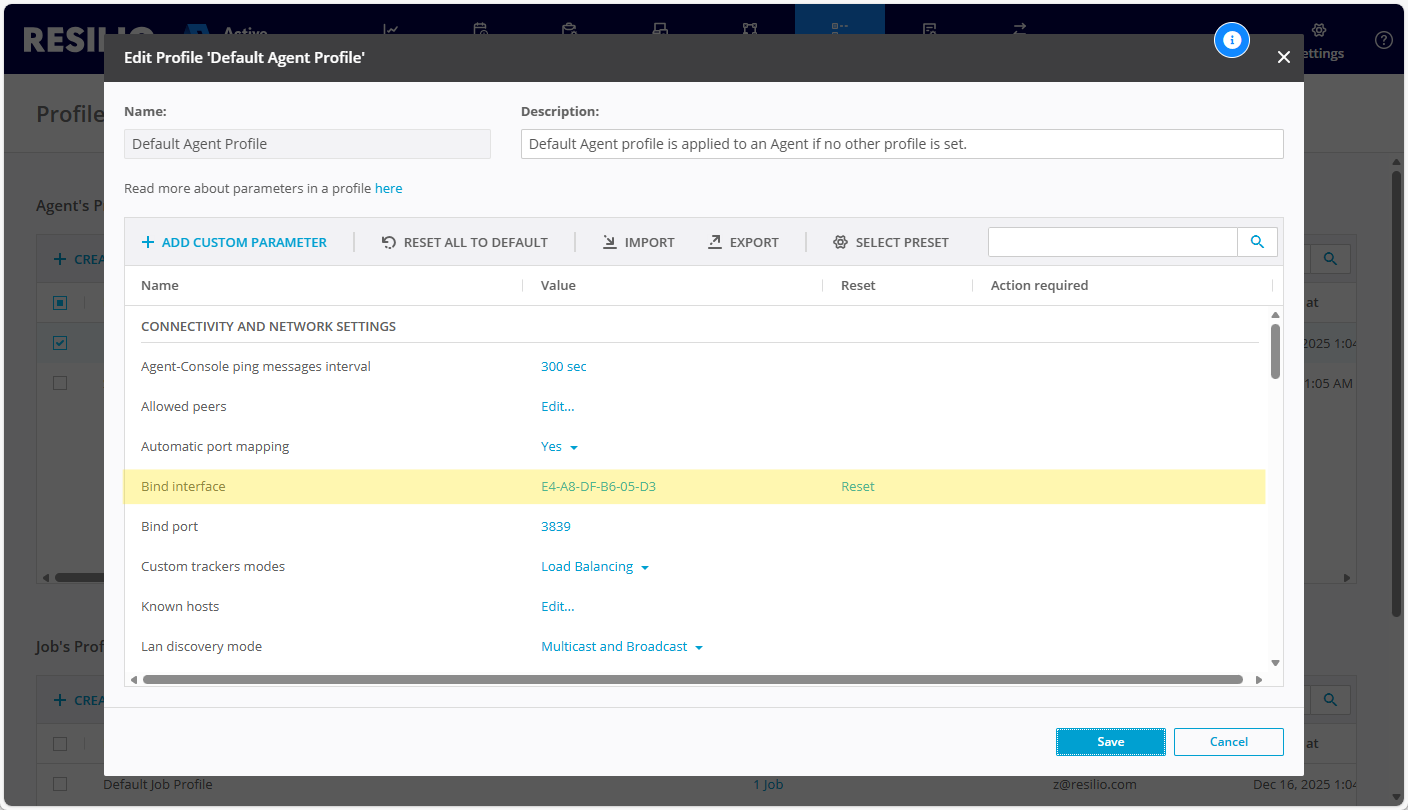Click the Export parameters icon
This screenshot has width=1408, height=810.
tap(715, 242)
